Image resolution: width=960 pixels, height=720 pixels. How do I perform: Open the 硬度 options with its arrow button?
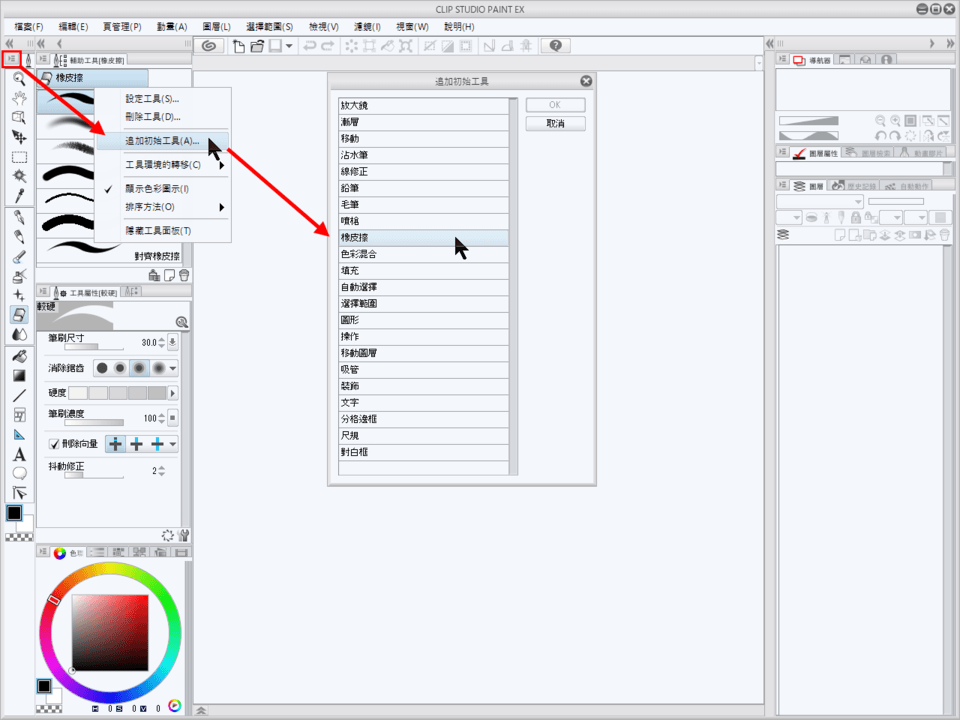pyautogui.click(x=173, y=392)
